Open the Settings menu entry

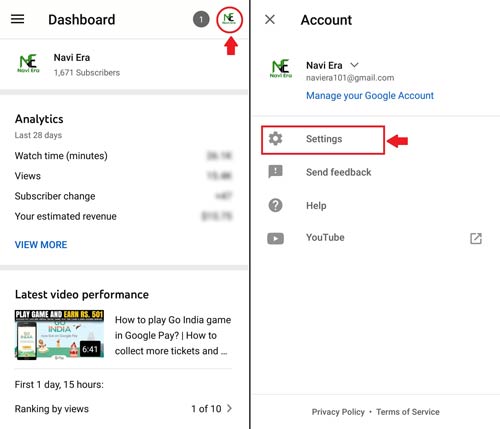pos(323,140)
